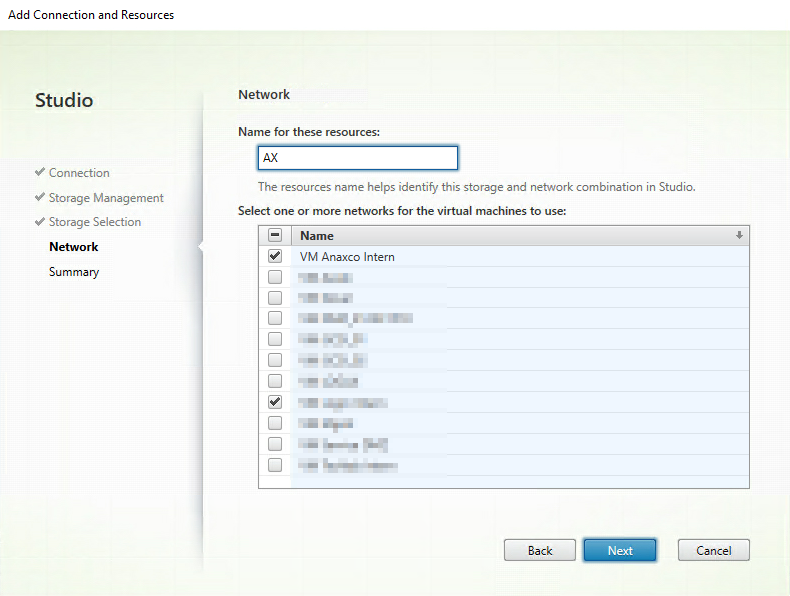Screen dimensions: 790x596
Task: Jump to the Summary step
Action: pos(74,272)
